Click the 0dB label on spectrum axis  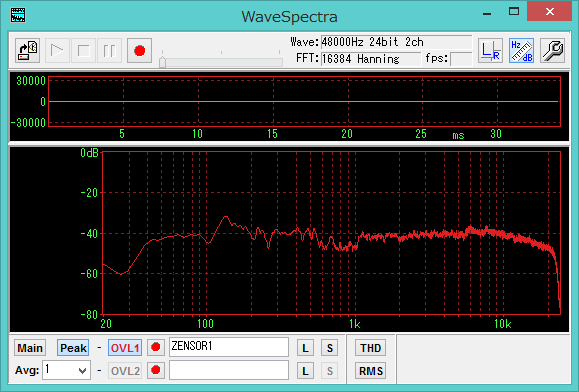(89, 153)
